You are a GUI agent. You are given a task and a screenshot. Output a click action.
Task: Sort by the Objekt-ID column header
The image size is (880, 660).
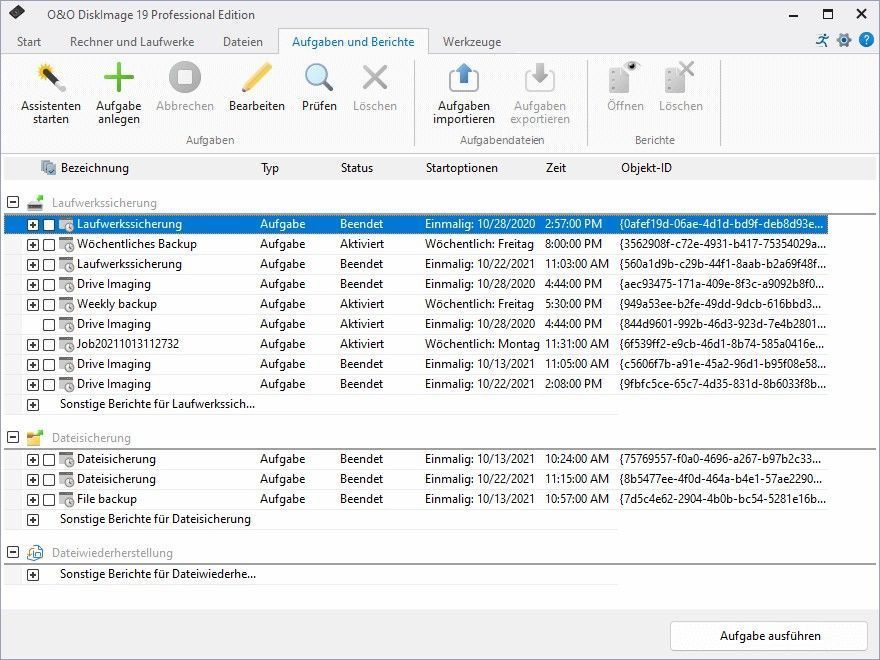click(x=646, y=168)
